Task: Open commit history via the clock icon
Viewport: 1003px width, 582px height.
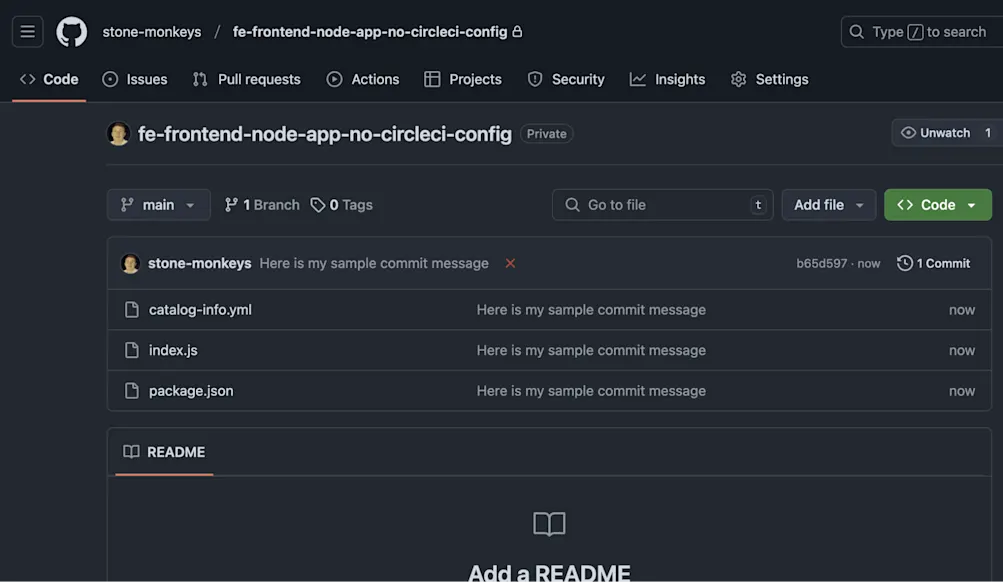Action: tap(904, 263)
